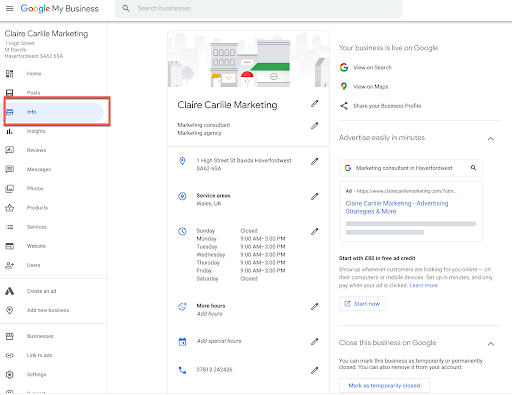Image resolution: width=512 pixels, height=395 pixels.
Task: Click the Website sidebar icon
Action: (10, 246)
